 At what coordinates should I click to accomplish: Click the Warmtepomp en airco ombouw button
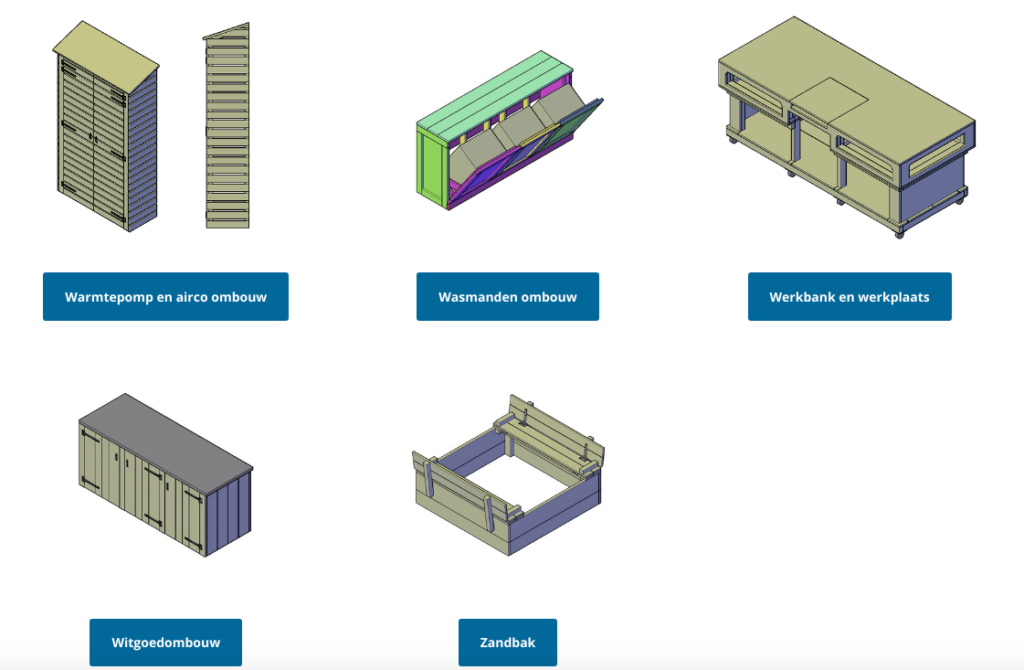coord(165,297)
